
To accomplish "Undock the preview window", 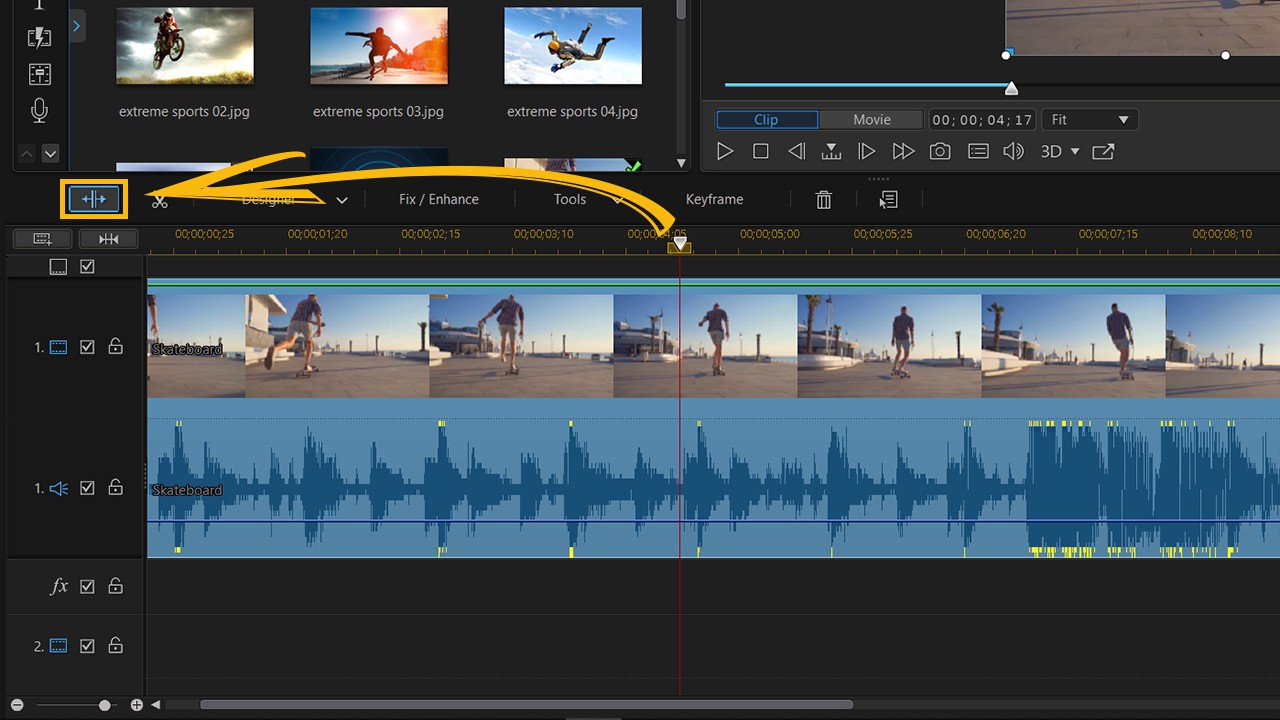I will coord(1103,151).
